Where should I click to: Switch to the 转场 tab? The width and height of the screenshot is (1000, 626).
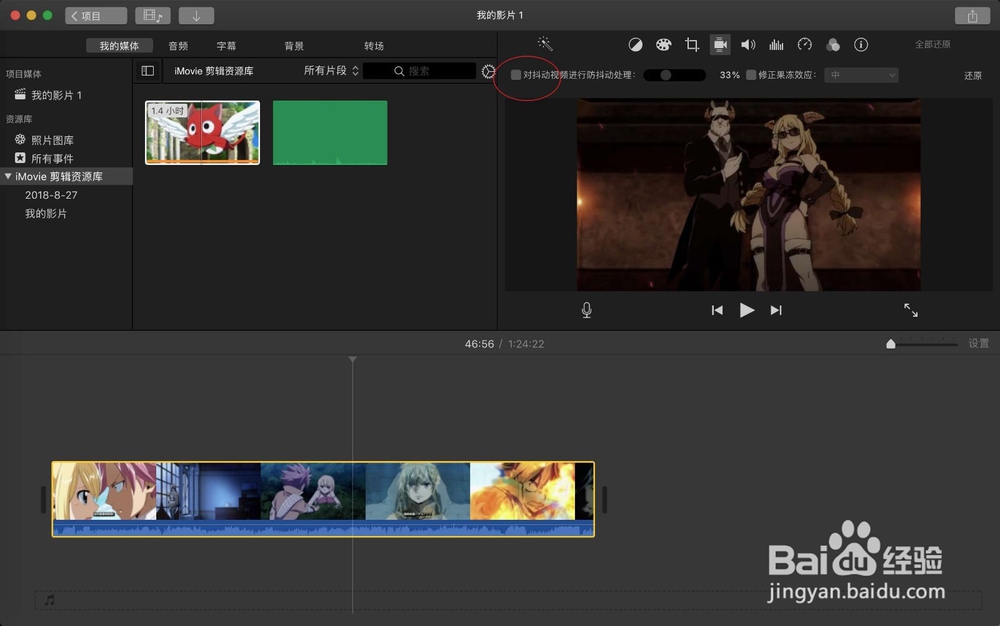click(x=374, y=46)
